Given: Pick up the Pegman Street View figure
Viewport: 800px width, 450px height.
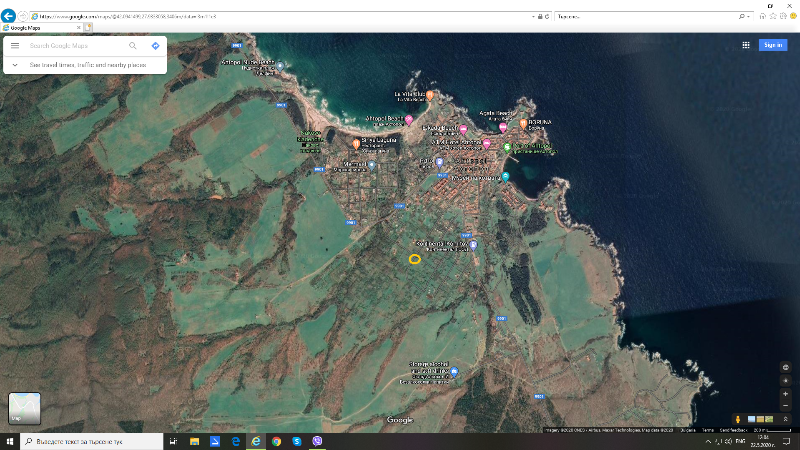Looking at the screenshot, I should (739, 418).
